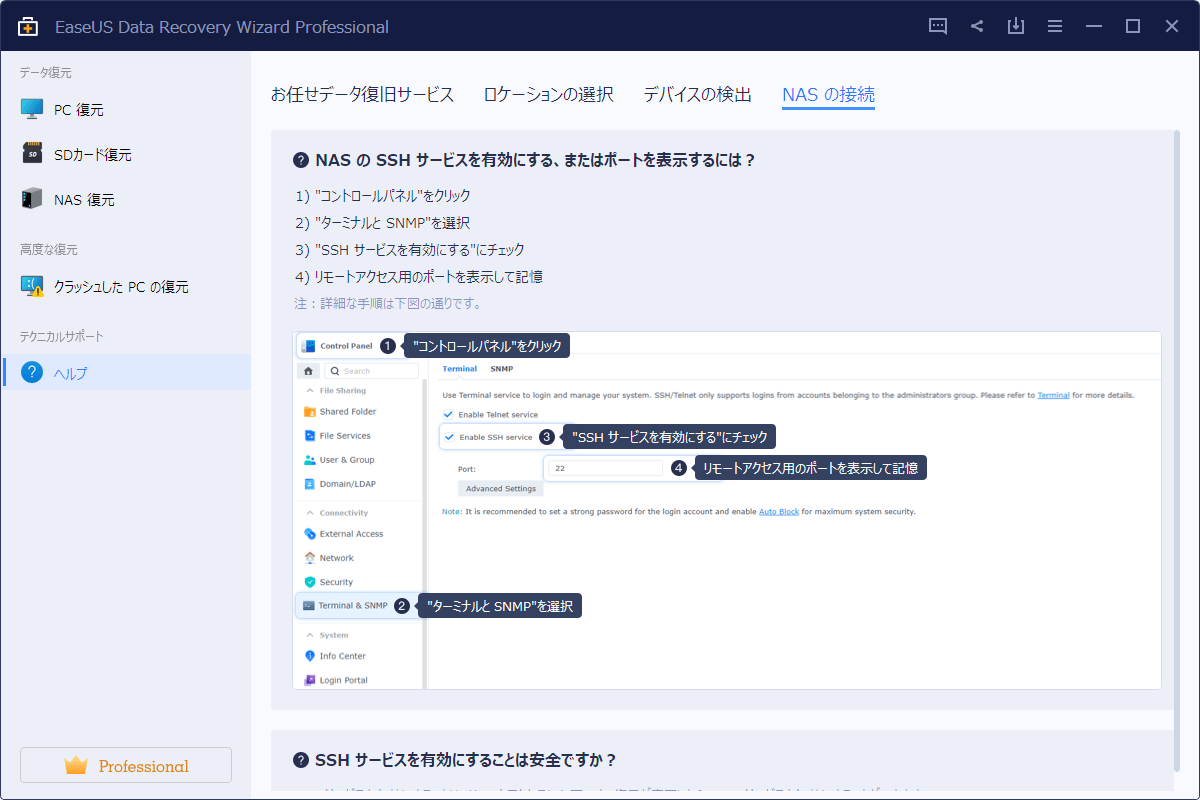Click the SSH サービスを有効にすることは安全ですか heading
The height and width of the screenshot is (800, 1200).
point(466,760)
